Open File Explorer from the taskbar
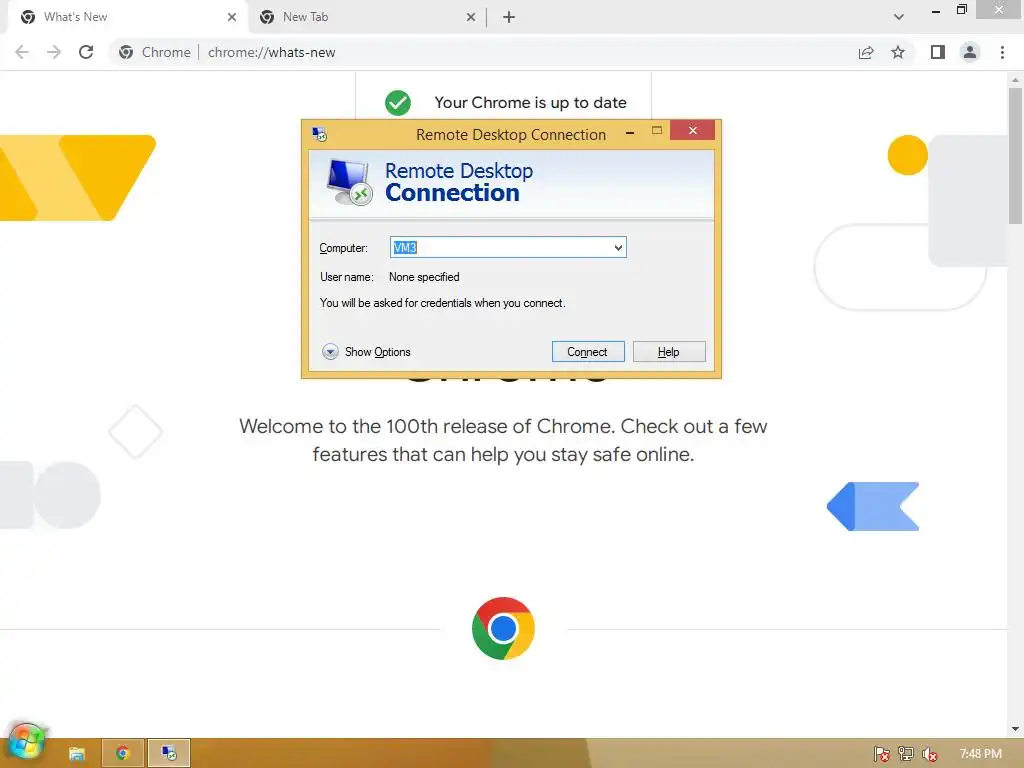 (76, 754)
